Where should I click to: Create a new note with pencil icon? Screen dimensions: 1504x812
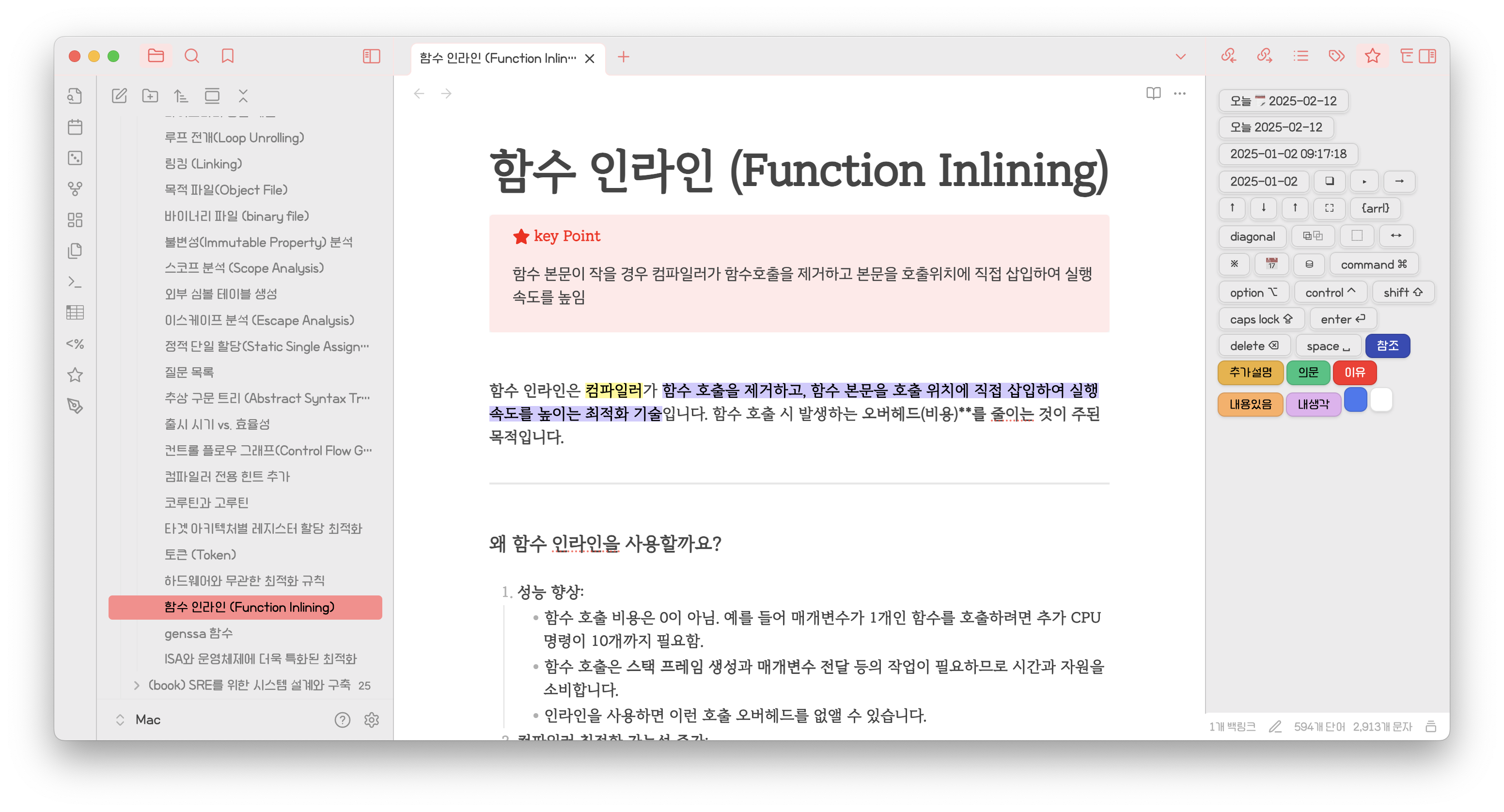(x=119, y=96)
